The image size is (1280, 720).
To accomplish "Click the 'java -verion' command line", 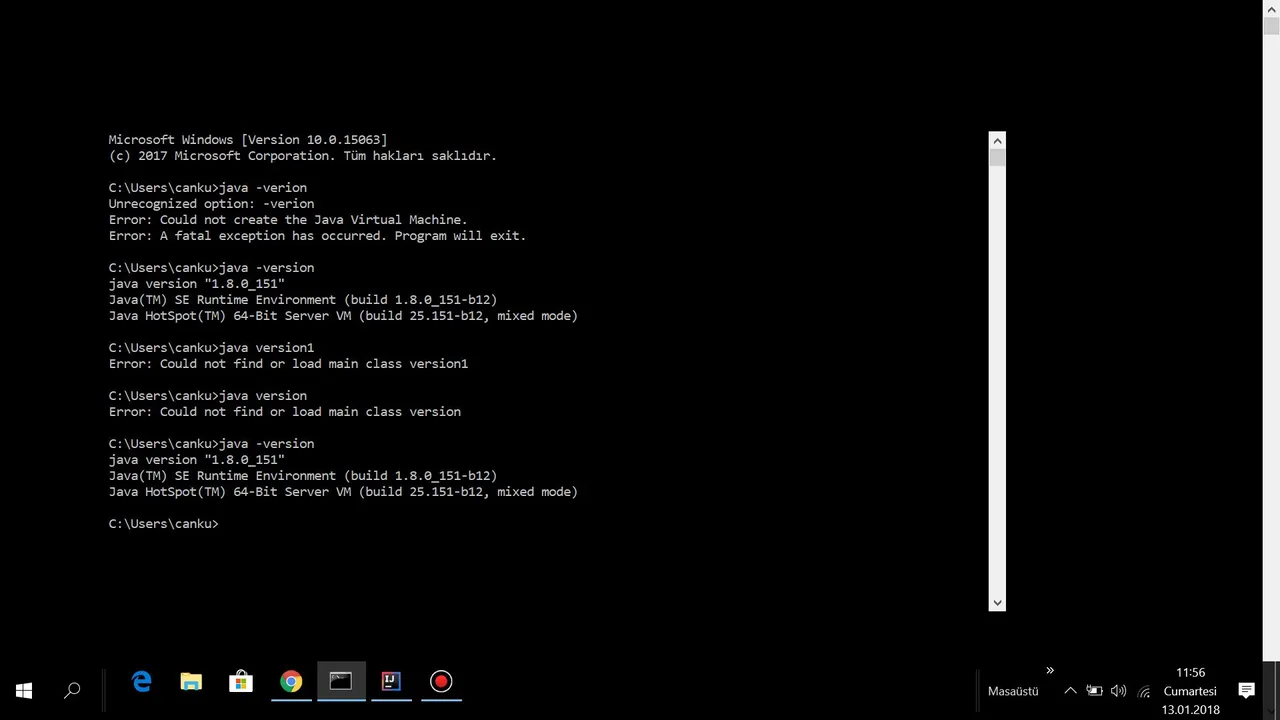I will coord(208,188).
